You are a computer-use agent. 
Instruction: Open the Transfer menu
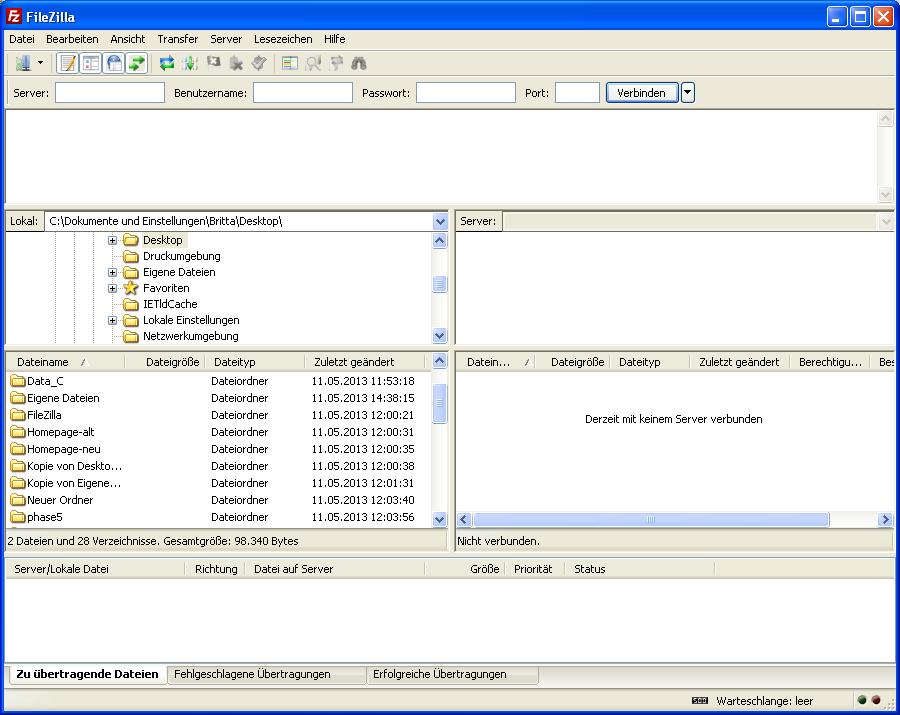click(x=177, y=39)
